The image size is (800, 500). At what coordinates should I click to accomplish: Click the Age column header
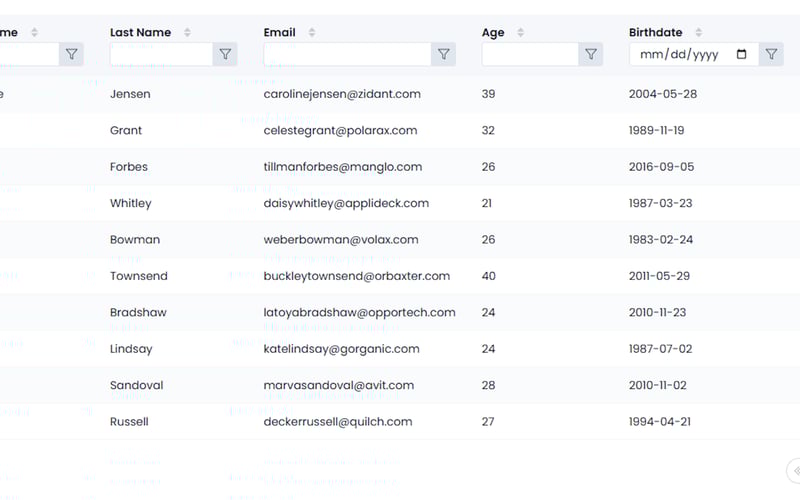(493, 33)
